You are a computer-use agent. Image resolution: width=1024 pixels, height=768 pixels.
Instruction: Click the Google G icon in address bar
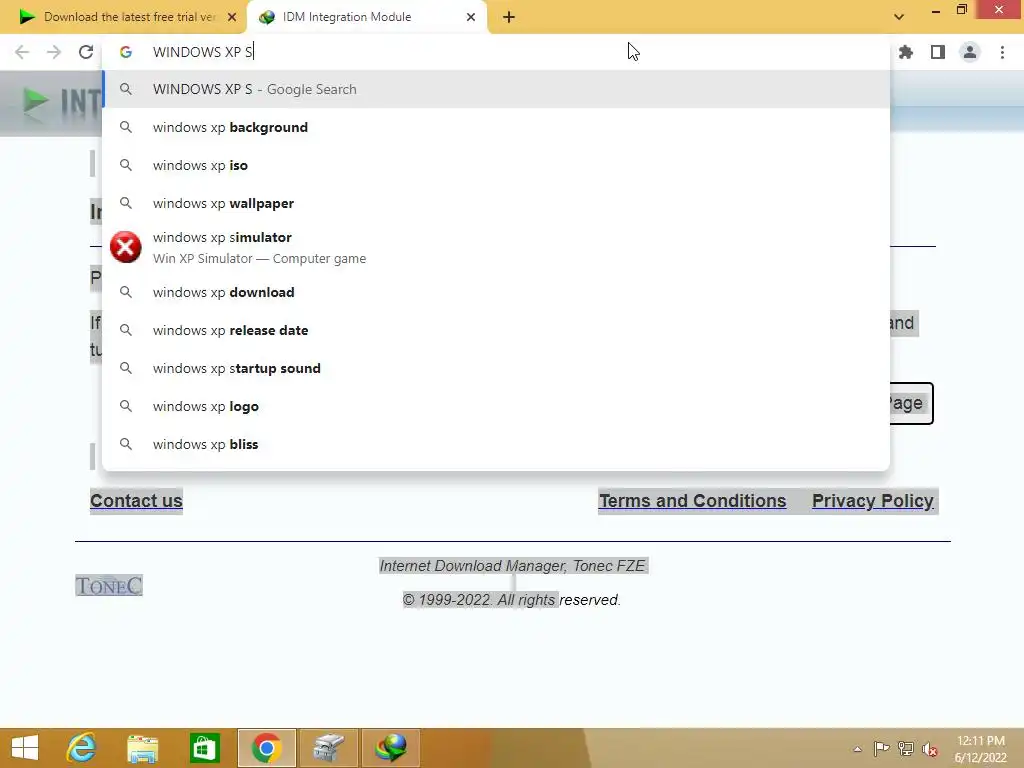[x=125, y=52]
